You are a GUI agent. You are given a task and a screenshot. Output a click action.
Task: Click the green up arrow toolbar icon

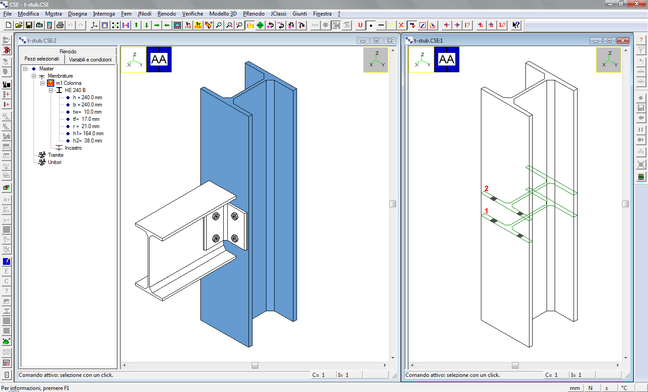(136, 25)
